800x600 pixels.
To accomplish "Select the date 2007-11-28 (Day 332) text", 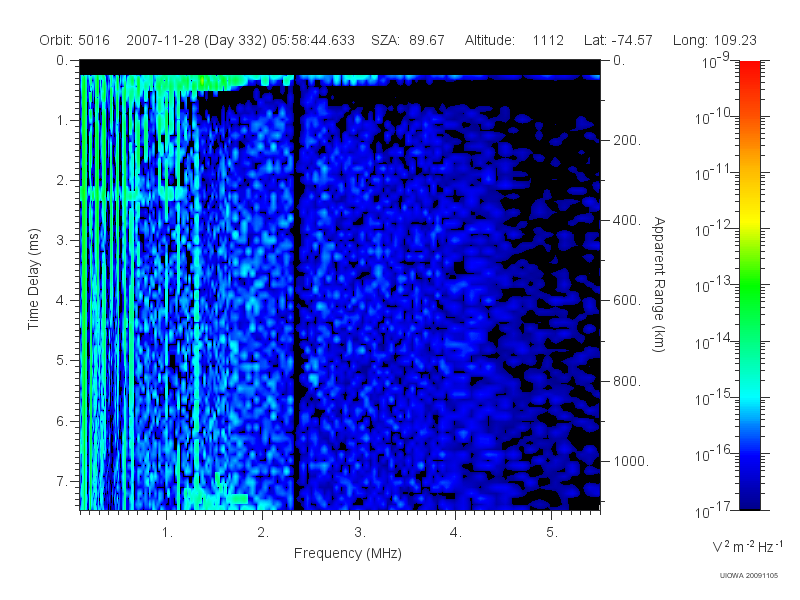I will pyautogui.click(x=196, y=40).
